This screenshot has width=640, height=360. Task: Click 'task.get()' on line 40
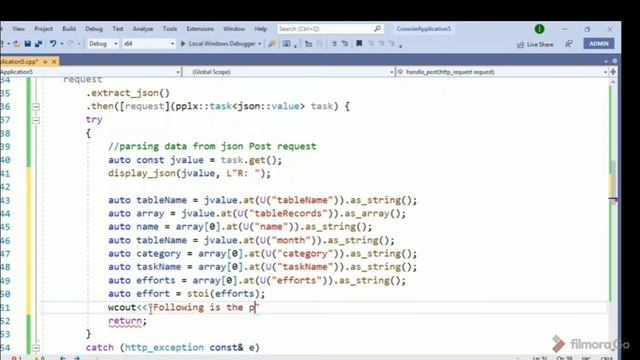[x=249, y=160]
